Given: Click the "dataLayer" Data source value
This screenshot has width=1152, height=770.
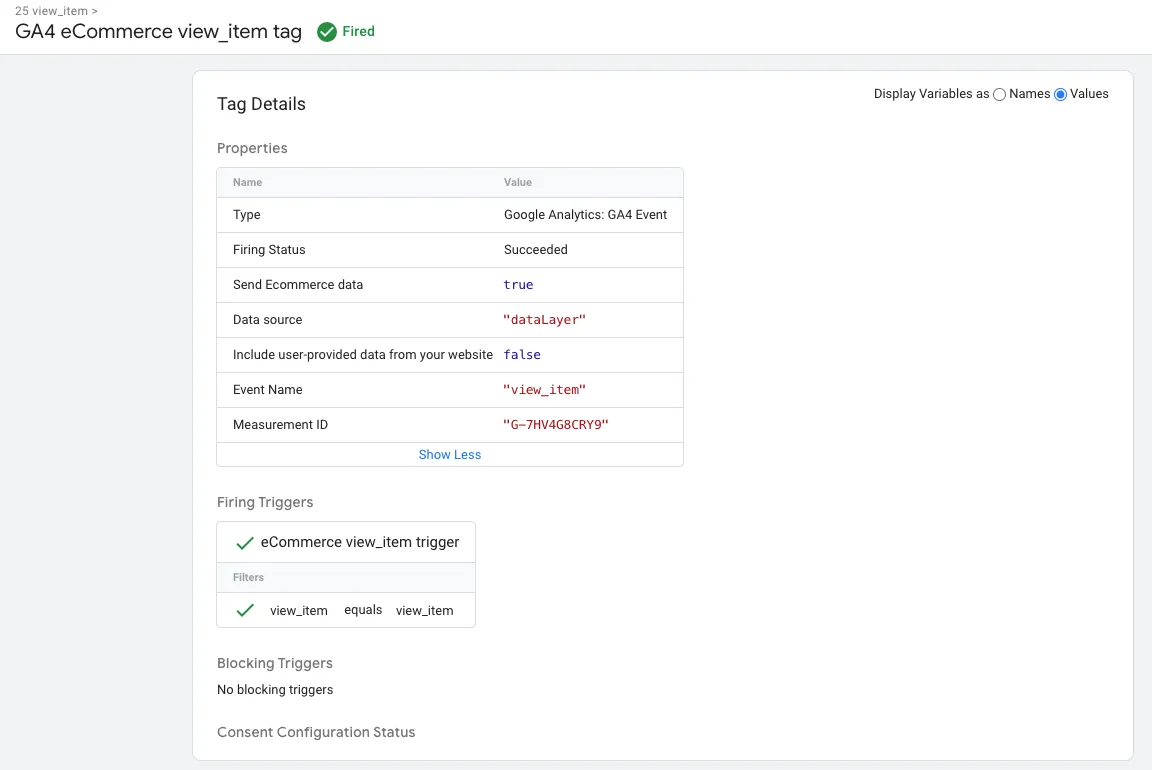Looking at the screenshot, I should (x=544, y=320).
